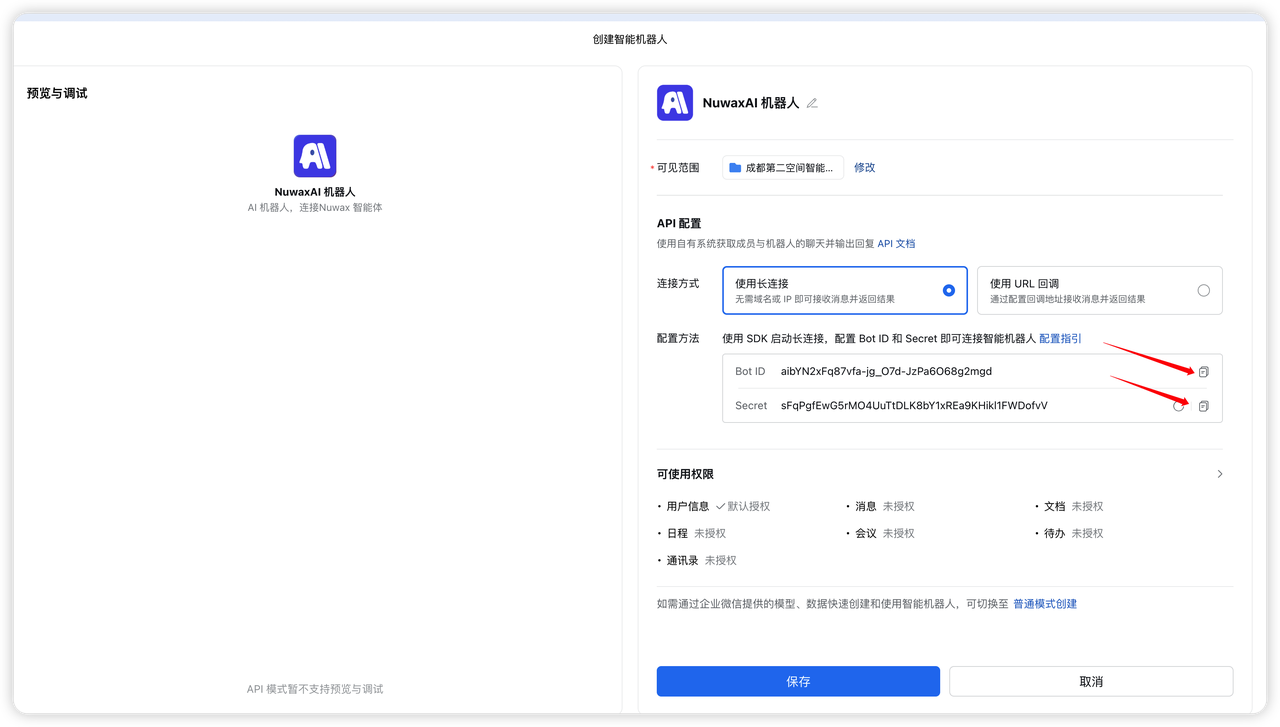The width and height of the screenshot is (1280, 727).
Task: Expand the 可使用权限 chevron arrow
Action: (1220, 474)
